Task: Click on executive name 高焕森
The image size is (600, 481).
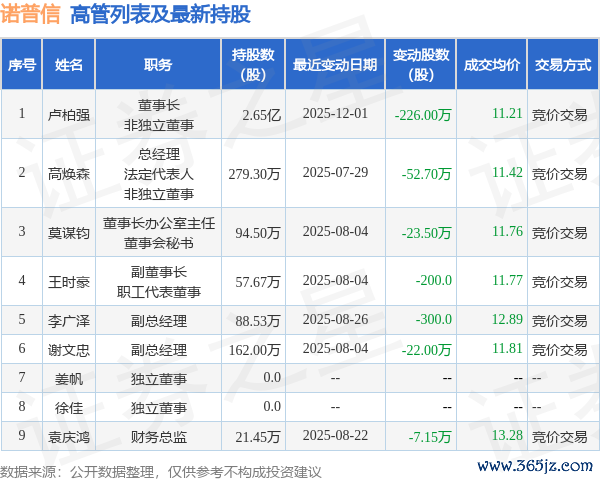Action: [69, 173]
